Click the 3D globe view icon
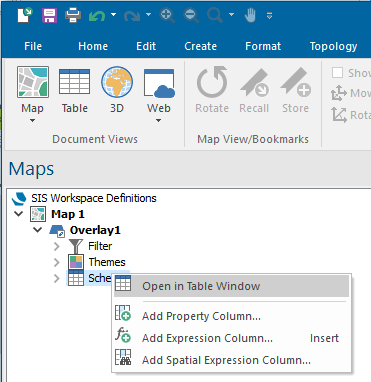 (117, 82)
